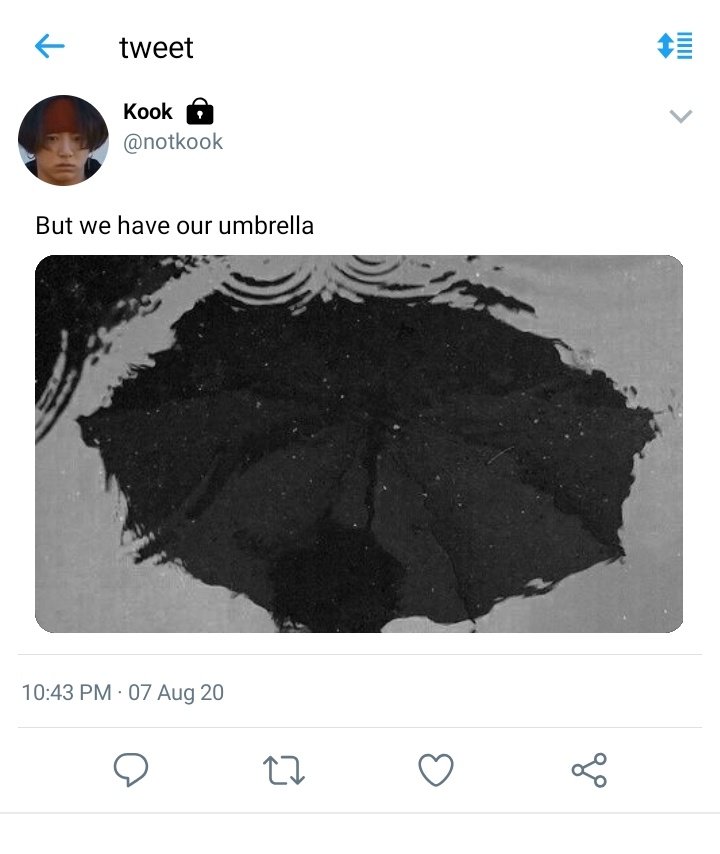
Task: Tap the 07 Aug 20 date
Action: tap(176, 693)
